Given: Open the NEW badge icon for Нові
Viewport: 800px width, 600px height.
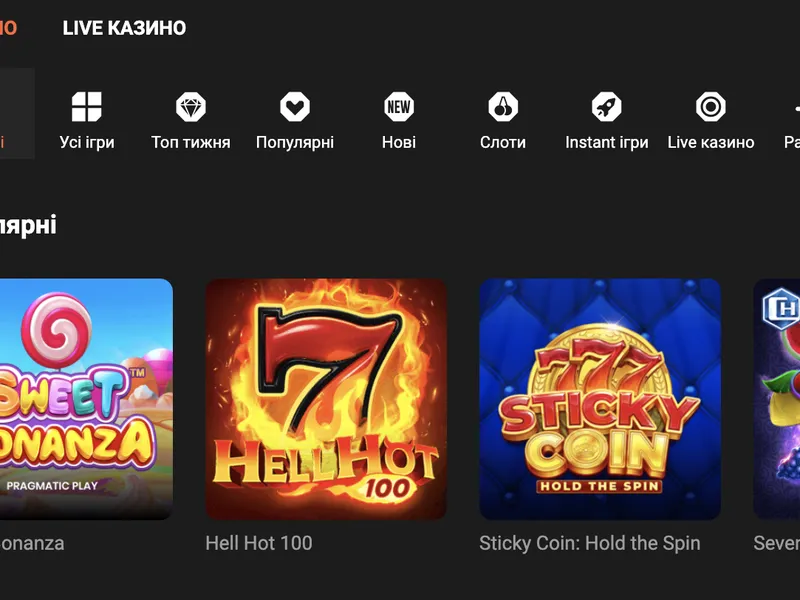Looking at the screenshot, I should 399,107.
